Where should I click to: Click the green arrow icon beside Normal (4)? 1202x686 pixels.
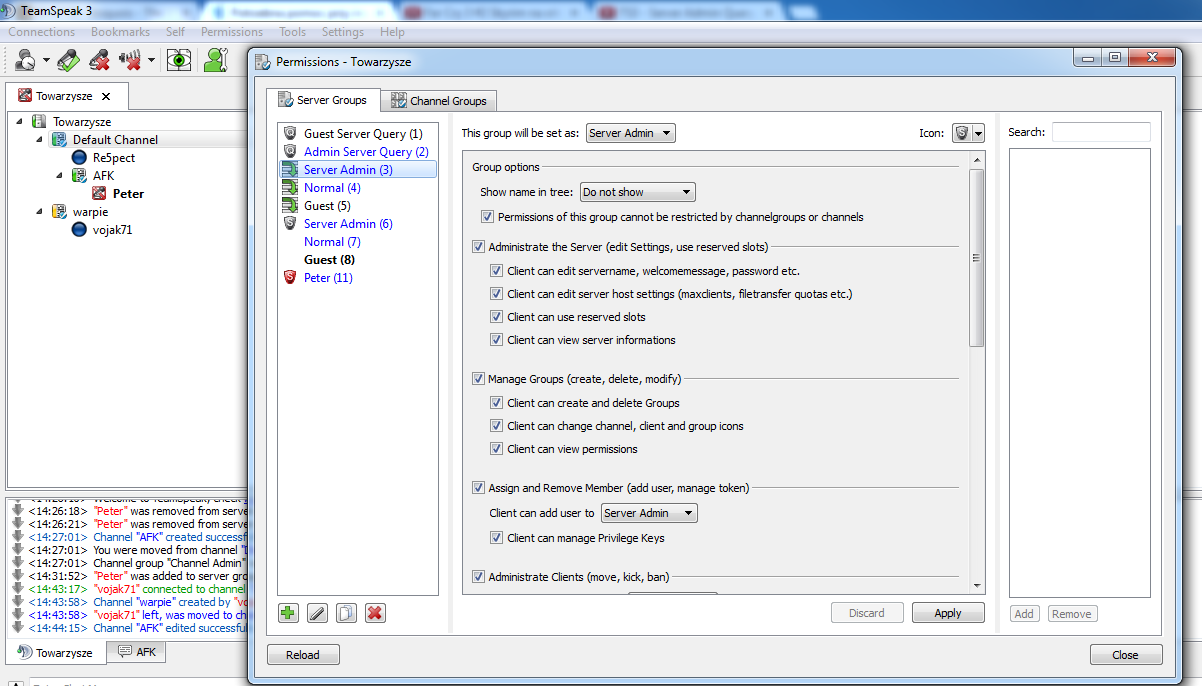(290, 188)
